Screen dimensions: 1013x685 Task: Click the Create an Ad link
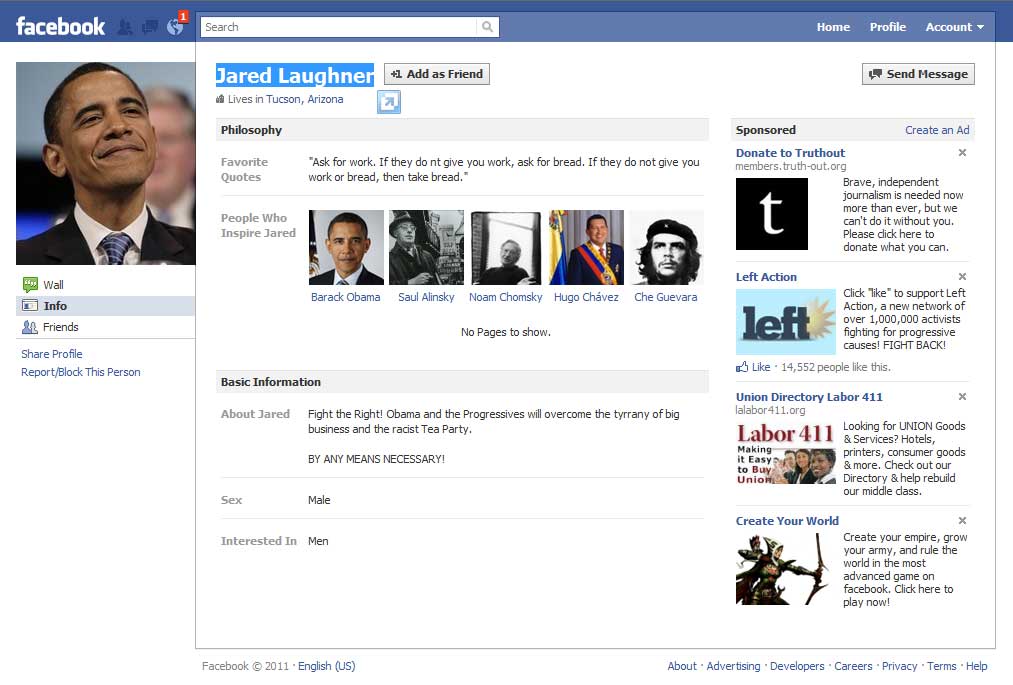tap(937, 130)
